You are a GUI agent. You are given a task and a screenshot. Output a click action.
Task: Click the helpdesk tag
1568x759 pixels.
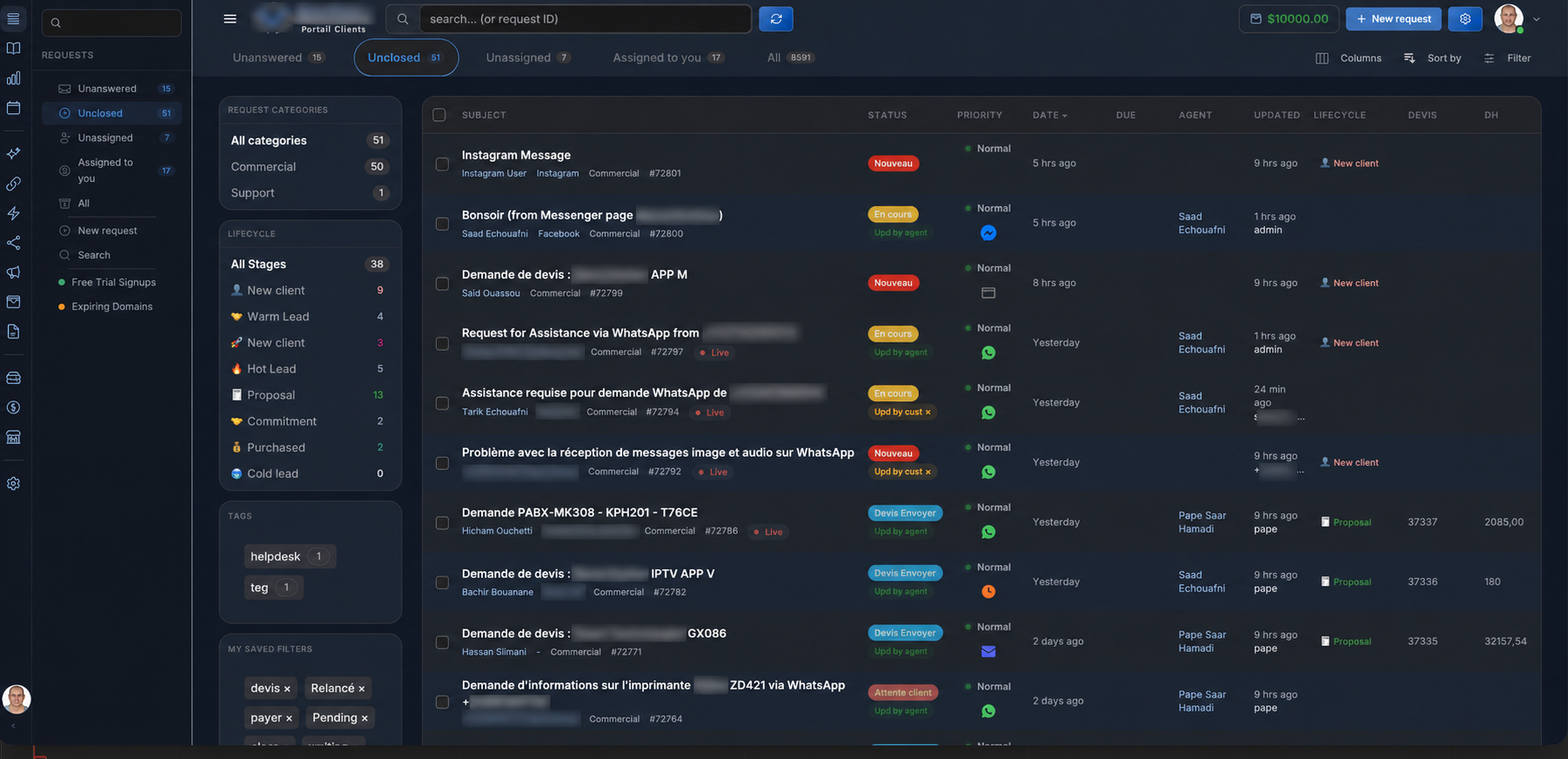tap(289, 556)
